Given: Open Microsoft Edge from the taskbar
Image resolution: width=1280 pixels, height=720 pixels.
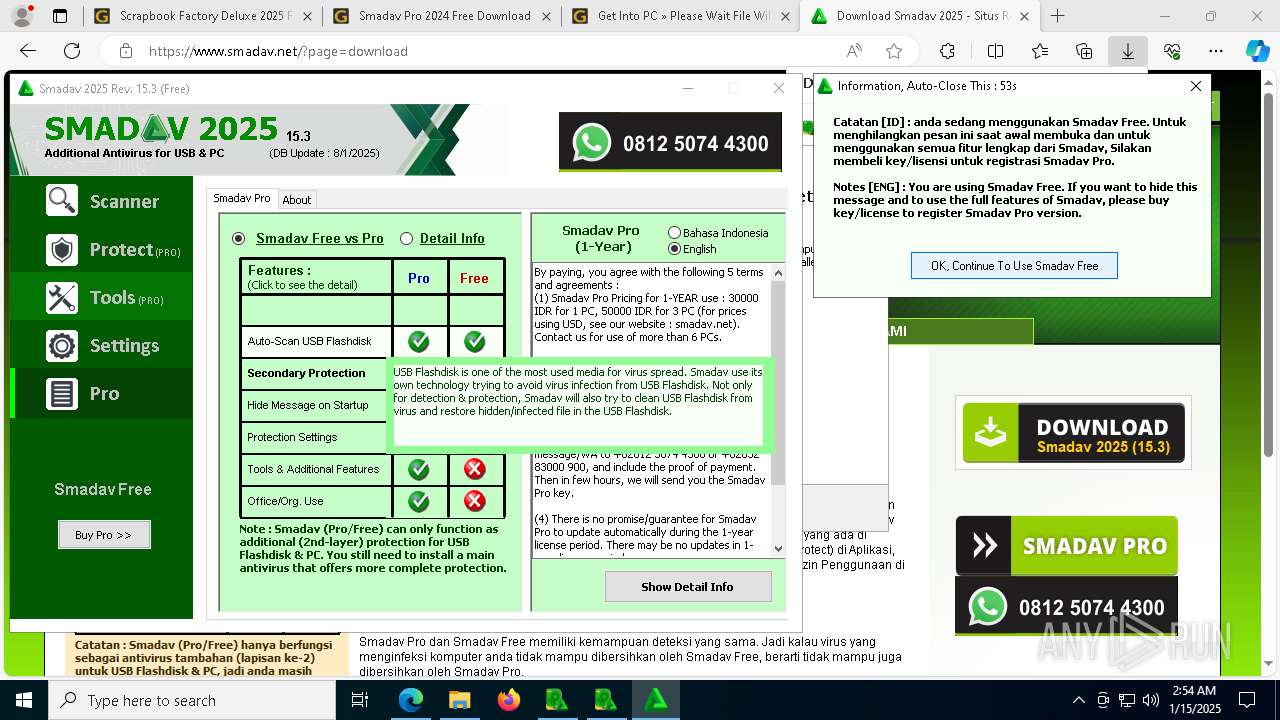Looking at the screenshot, I should (x=411, y=700).
